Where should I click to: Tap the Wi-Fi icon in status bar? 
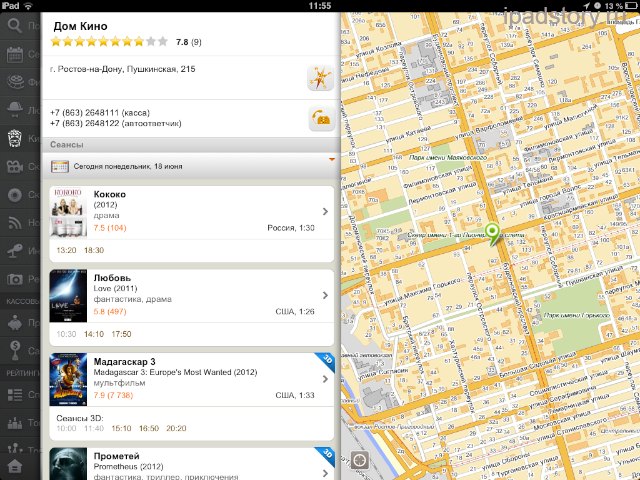pyautogui.click(x=28, y=6)
